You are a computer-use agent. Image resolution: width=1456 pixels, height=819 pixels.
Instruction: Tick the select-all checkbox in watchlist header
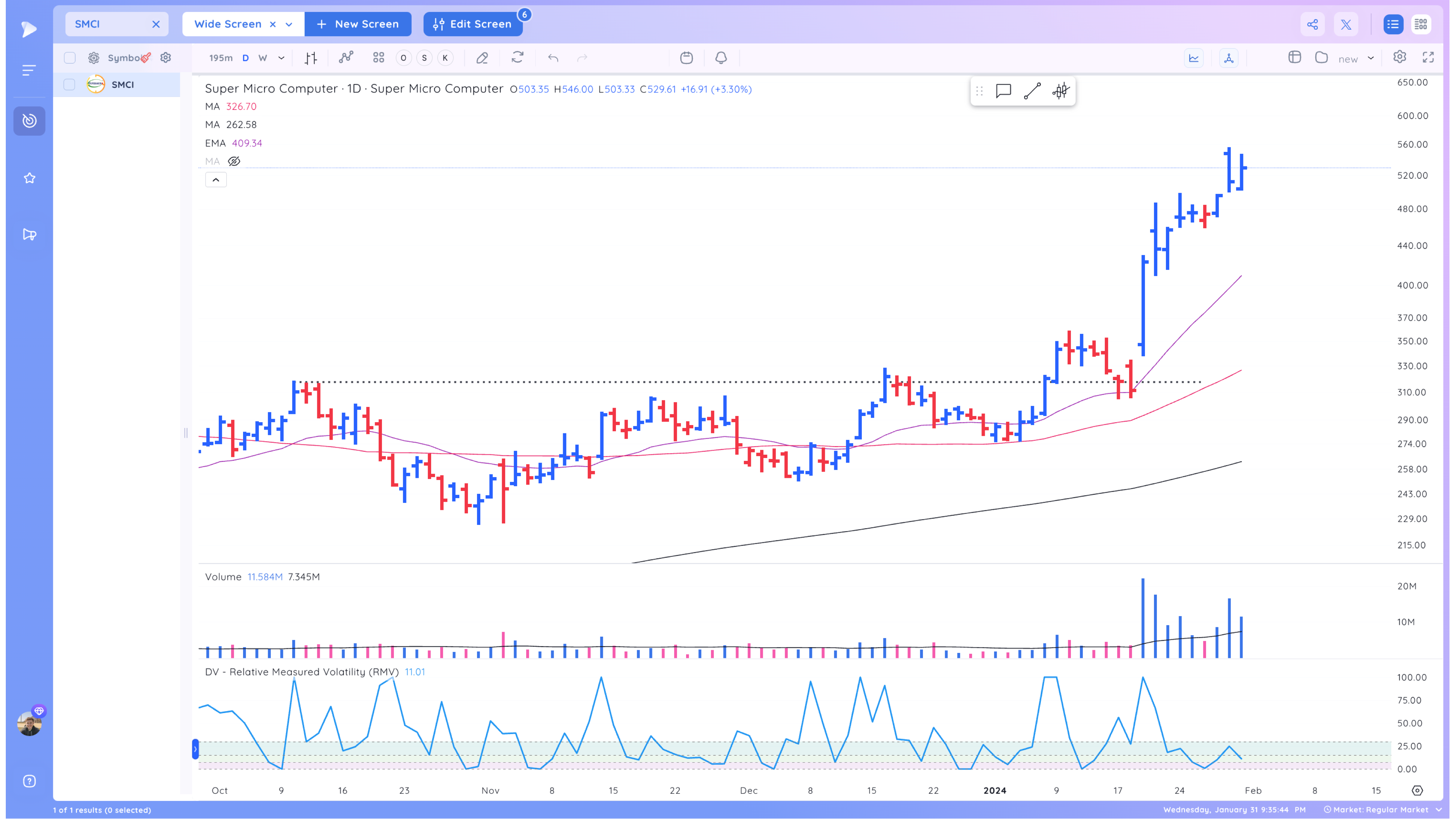pyautogui.click(x=69, y=58)
